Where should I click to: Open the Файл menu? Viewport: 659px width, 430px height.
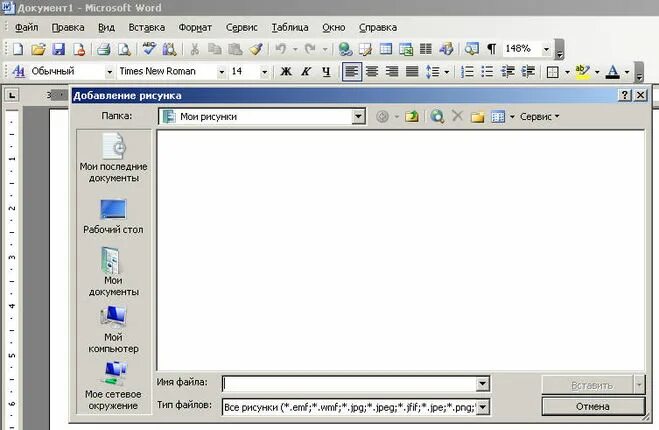26,27
